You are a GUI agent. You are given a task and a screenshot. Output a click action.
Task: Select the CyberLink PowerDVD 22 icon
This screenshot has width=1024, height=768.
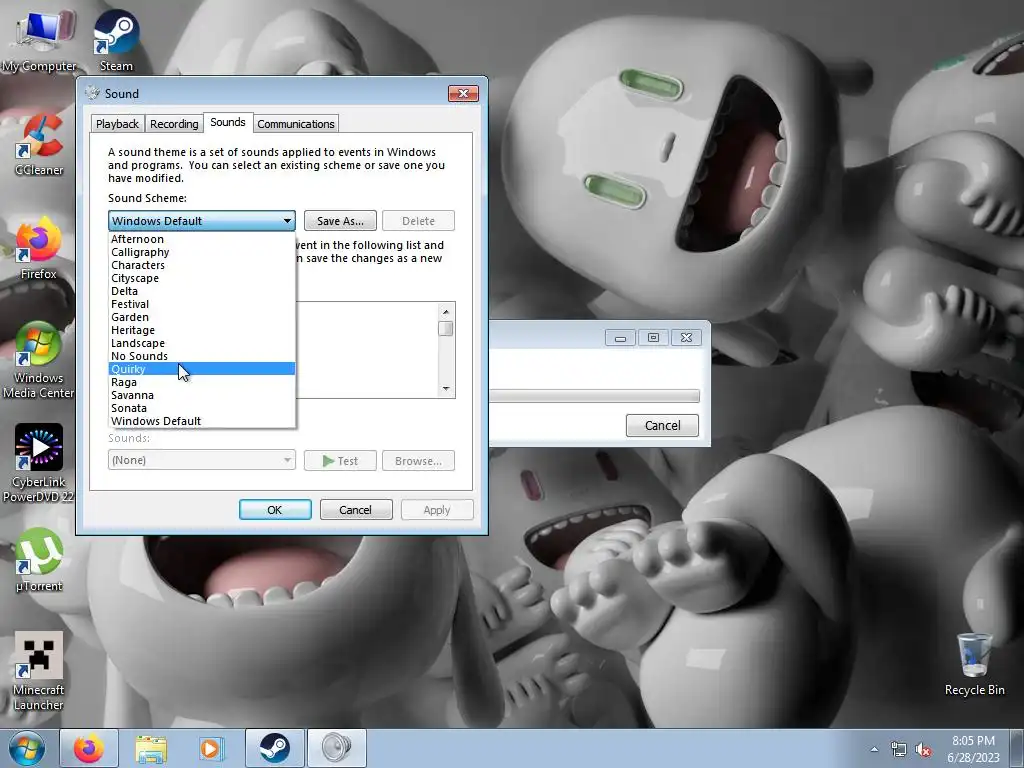point(39,464)
